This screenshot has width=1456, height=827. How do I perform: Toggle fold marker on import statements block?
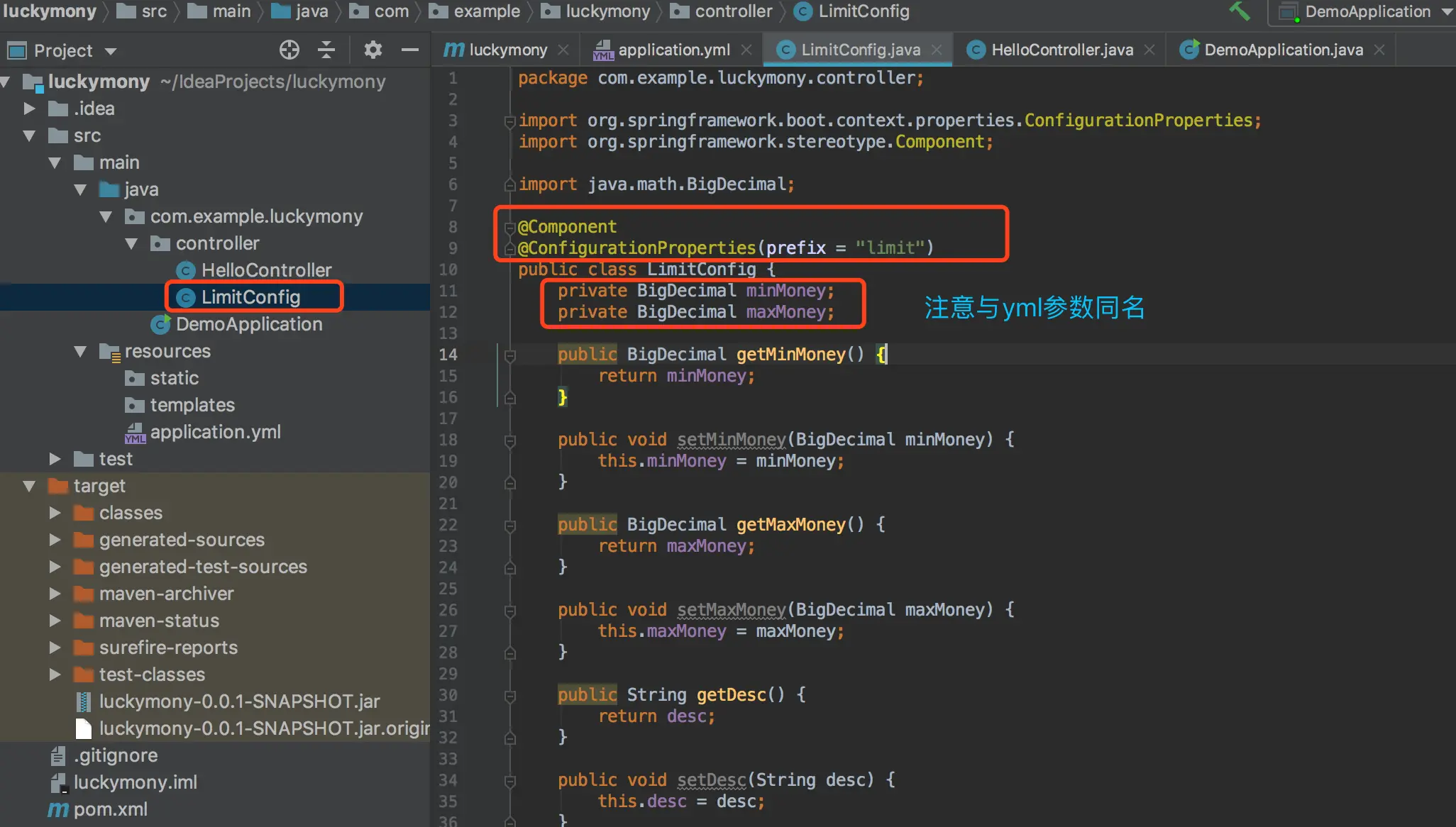click(509, 121)
